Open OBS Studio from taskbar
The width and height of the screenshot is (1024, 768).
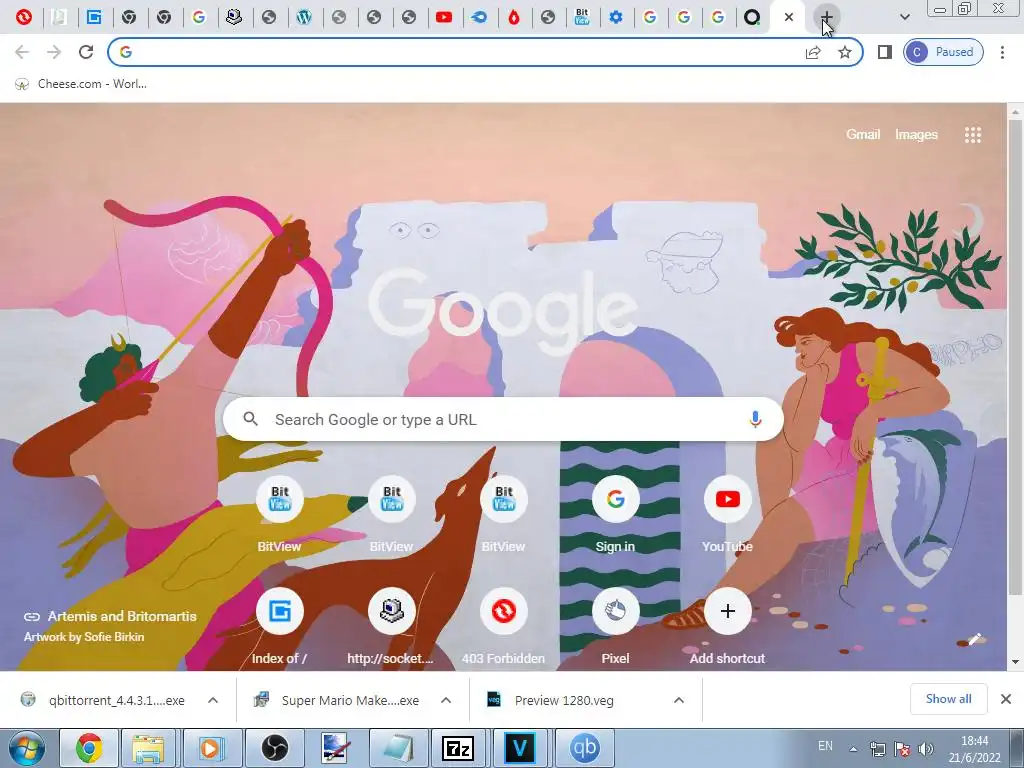pyautogui.click(x=274, y=748)
